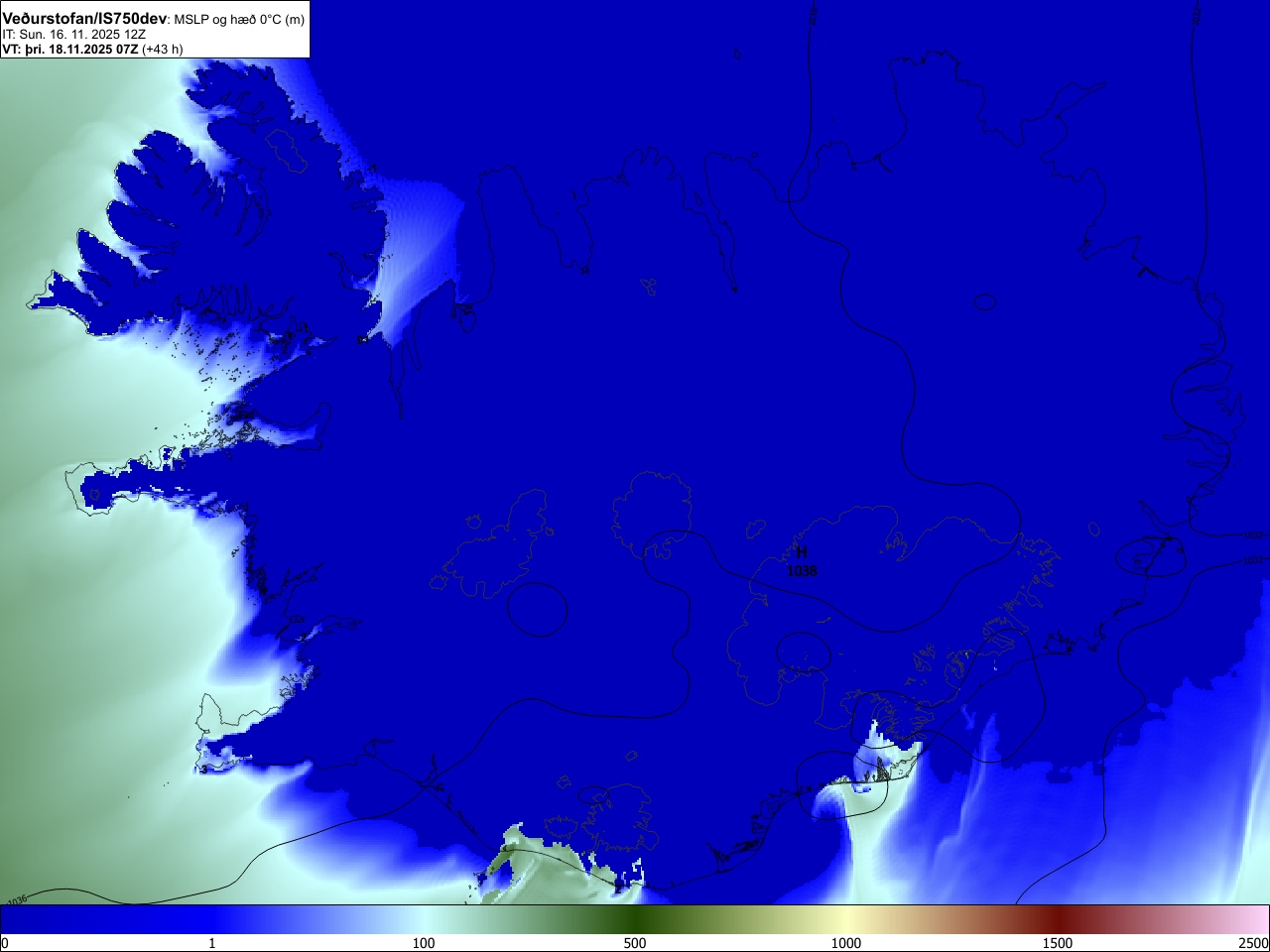Click the '1000' tick label on the colorbar
The image size is (1270, 952).
point(846,943)
